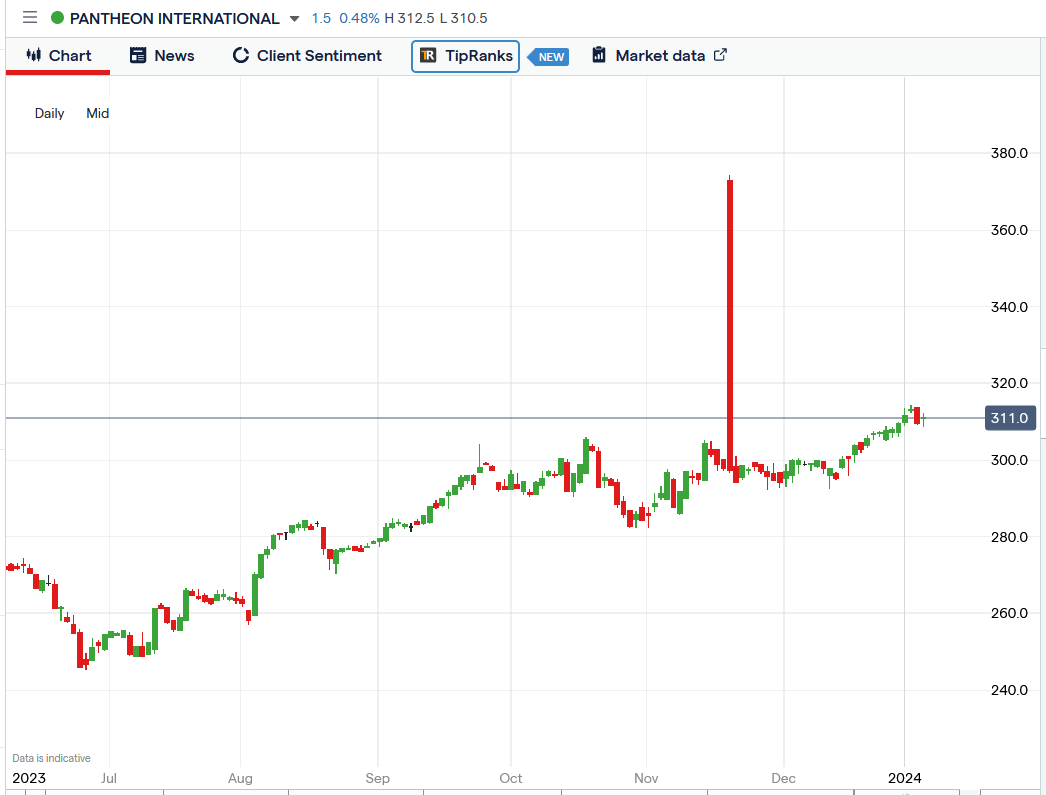
Task: Click the 311.0 current price label
Action: (x=1009, y=418)
